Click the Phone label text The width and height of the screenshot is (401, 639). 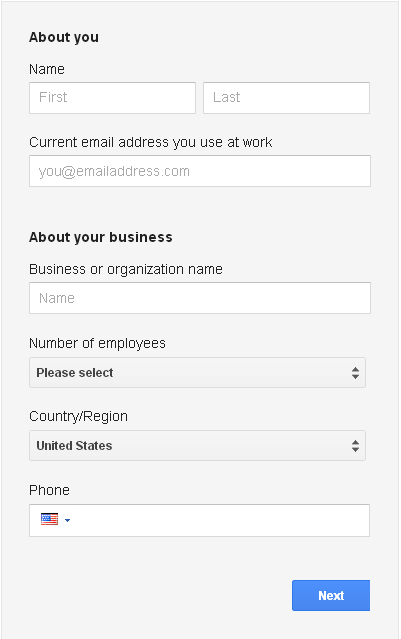[x=49, y=490]
